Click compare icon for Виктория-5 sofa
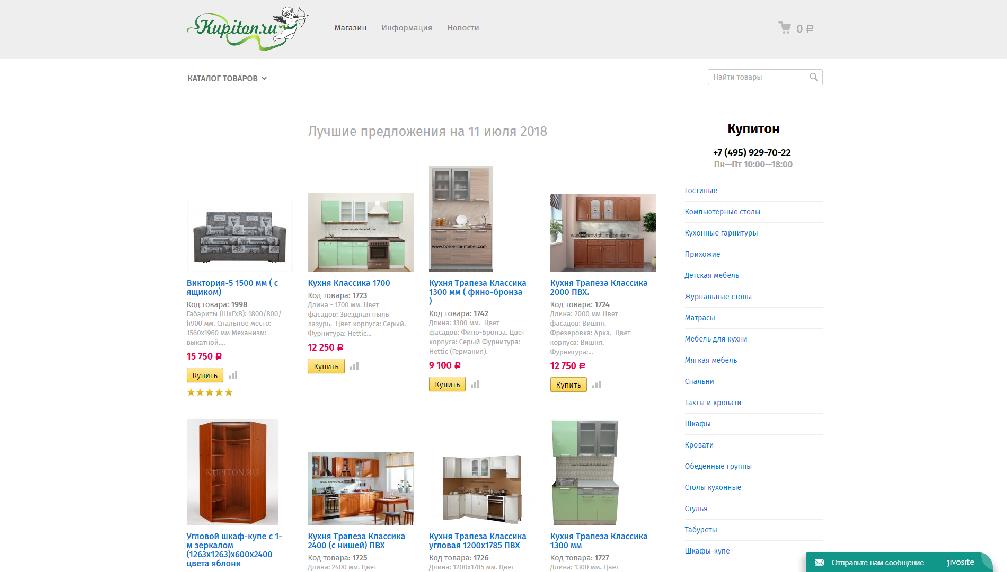 point(233,376)
